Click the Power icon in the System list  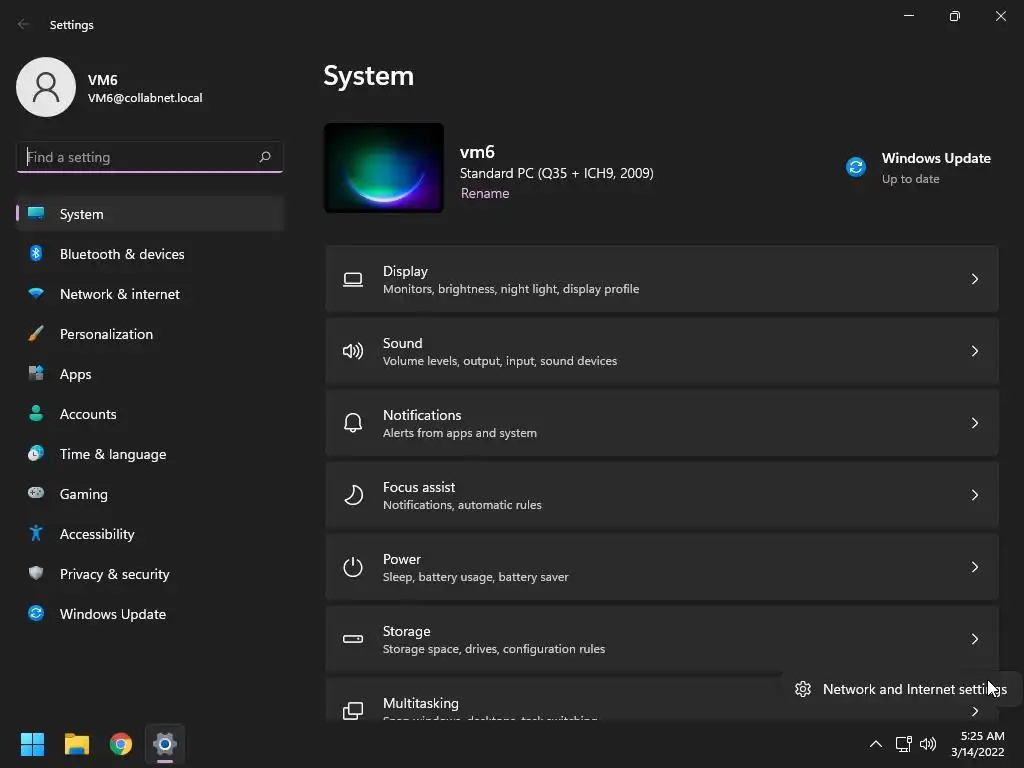click(353, 567)
